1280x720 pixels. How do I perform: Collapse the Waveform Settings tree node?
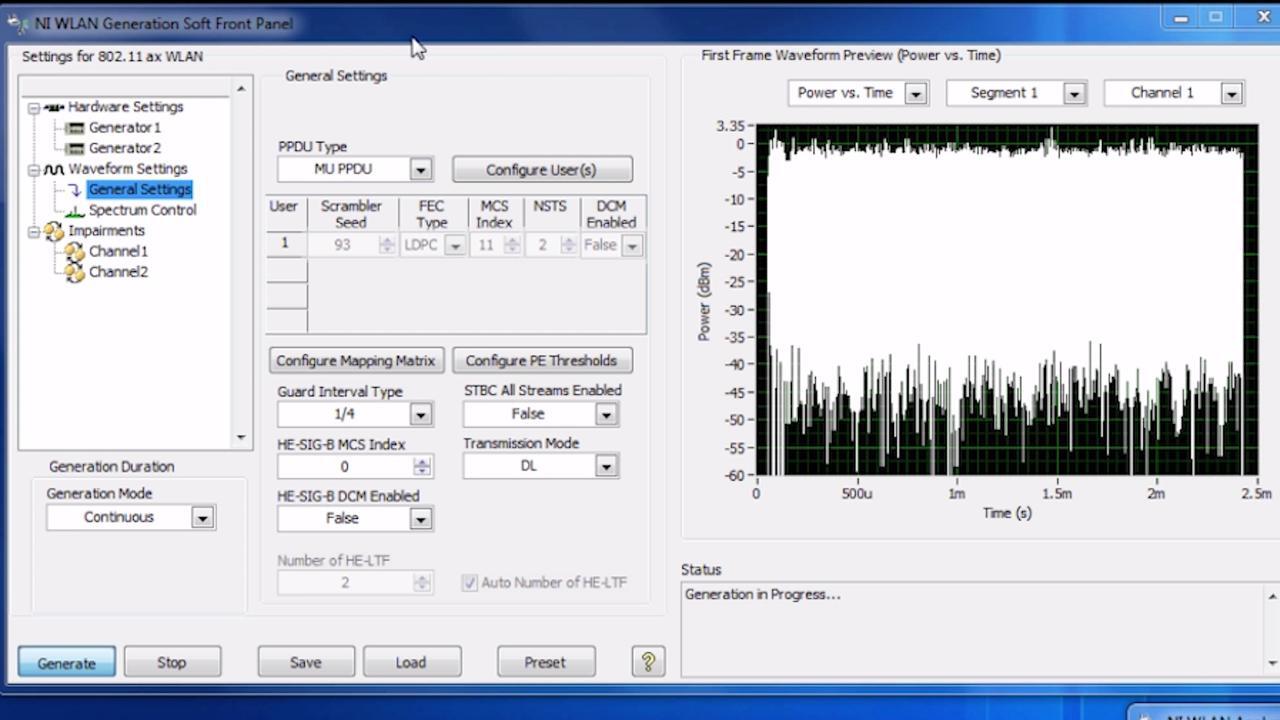[x=34, y=169]
